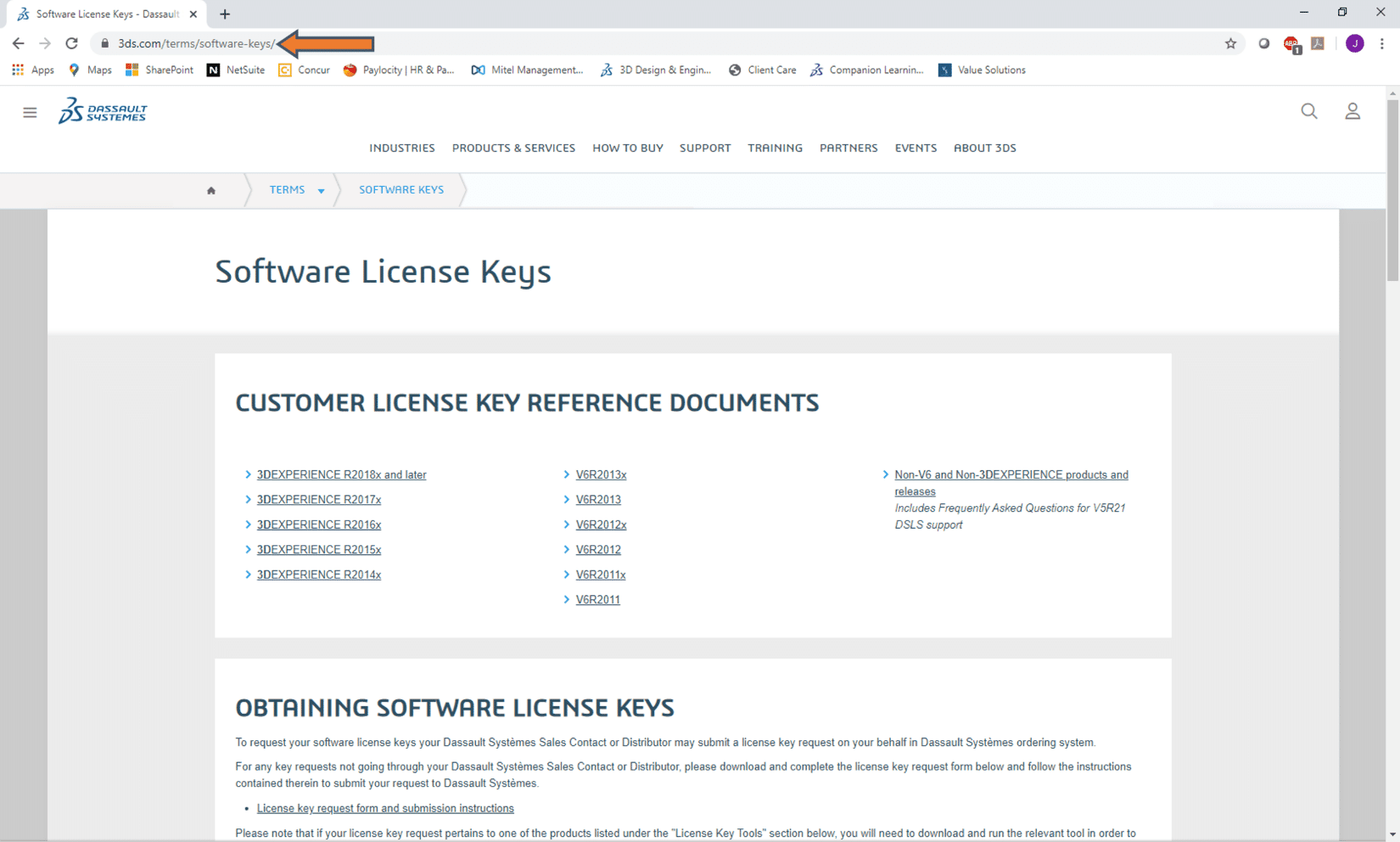The height and width of the screenshot is (842, 1400).
Task: Open the Companion Learning bookmark
Action: (866, 70)
